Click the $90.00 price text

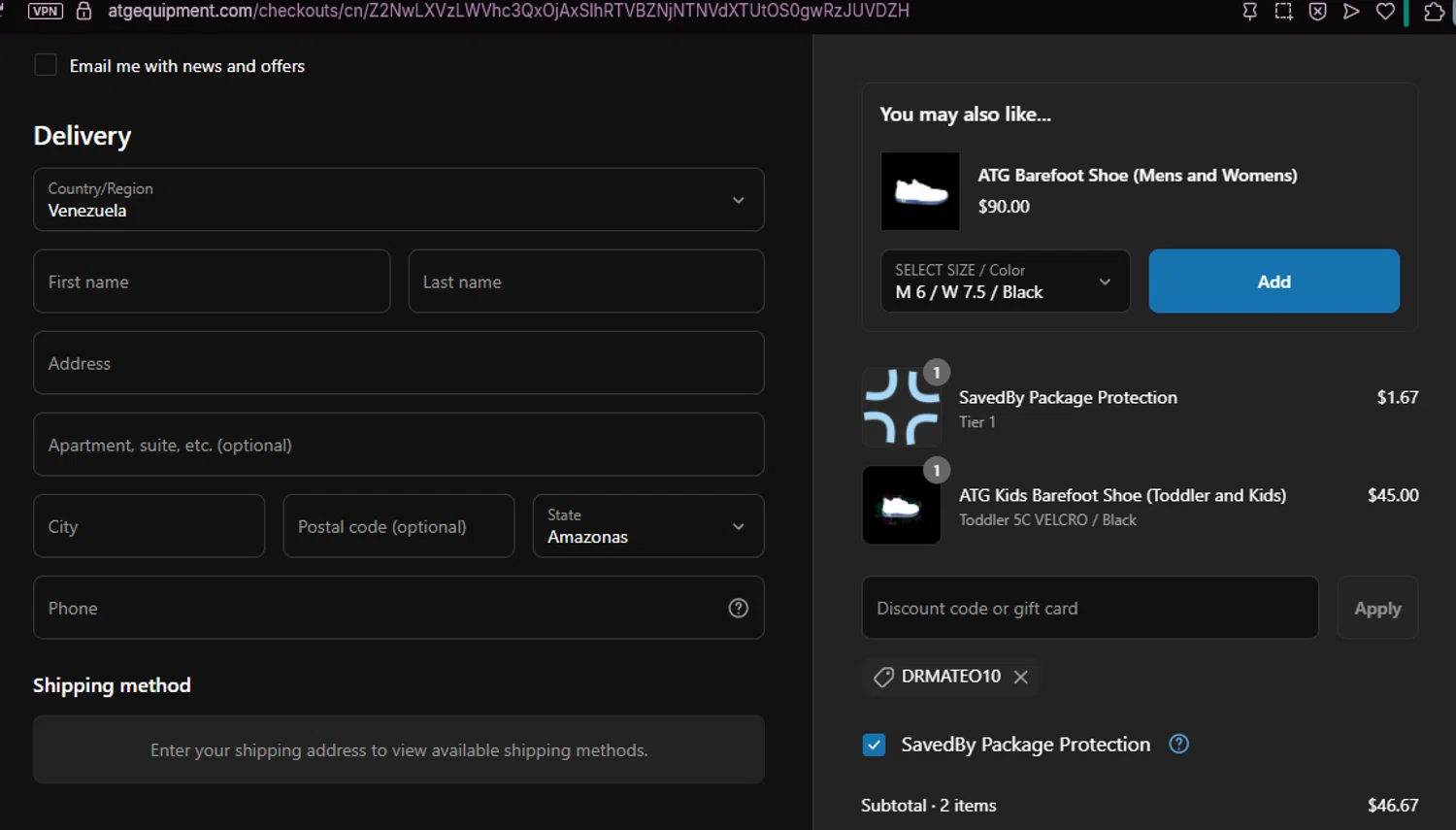(1004, 207)
